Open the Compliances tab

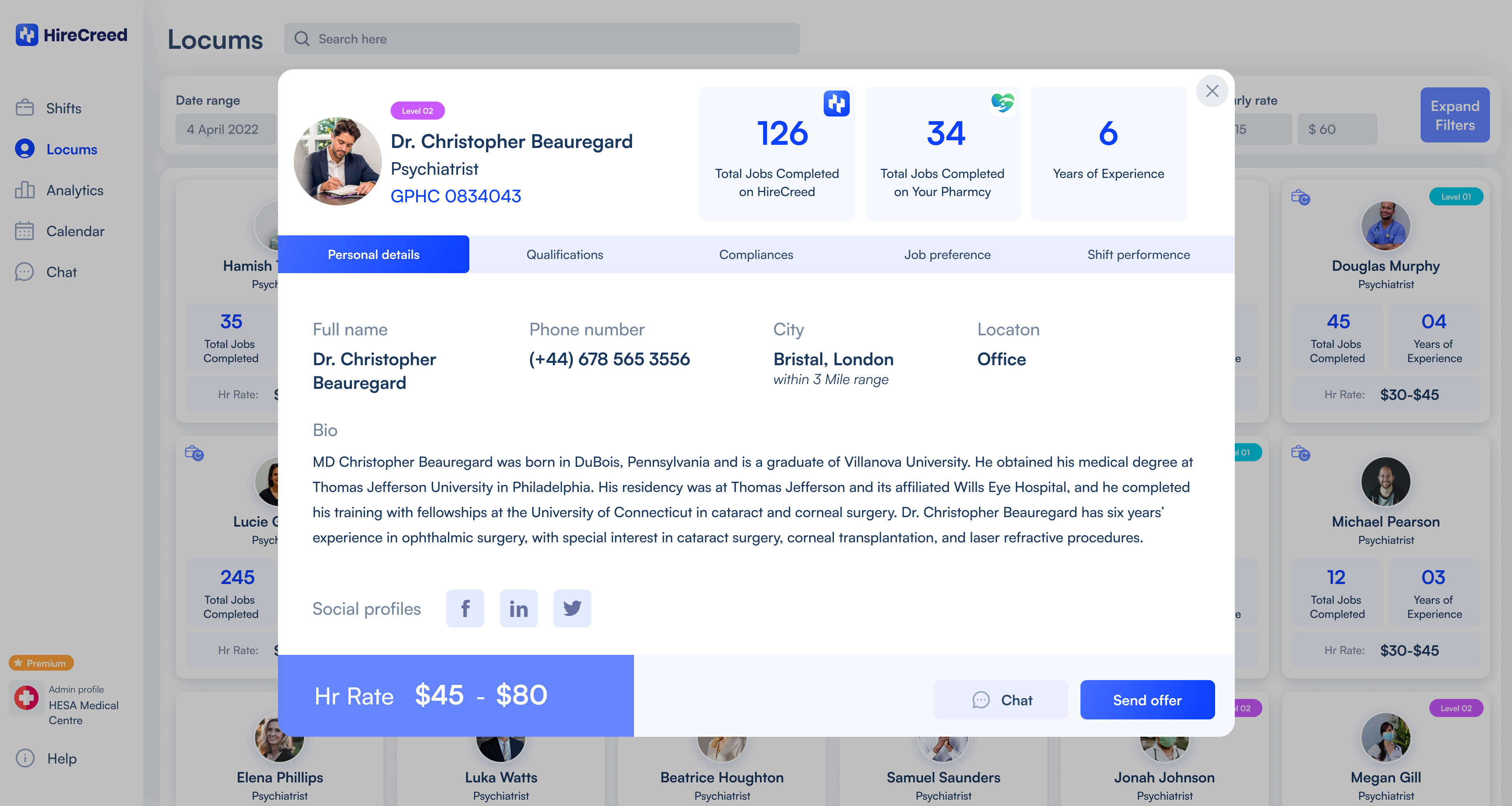tap(756, 254)
